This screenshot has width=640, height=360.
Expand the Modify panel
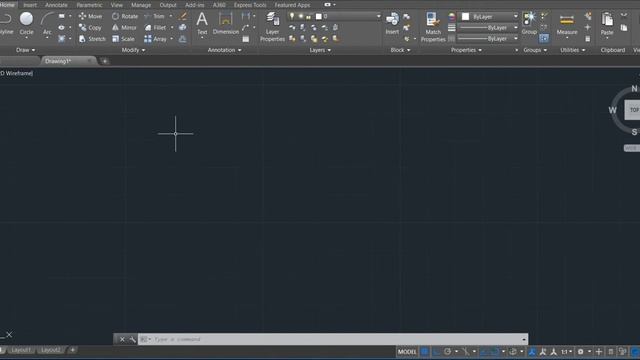point(133,50)
